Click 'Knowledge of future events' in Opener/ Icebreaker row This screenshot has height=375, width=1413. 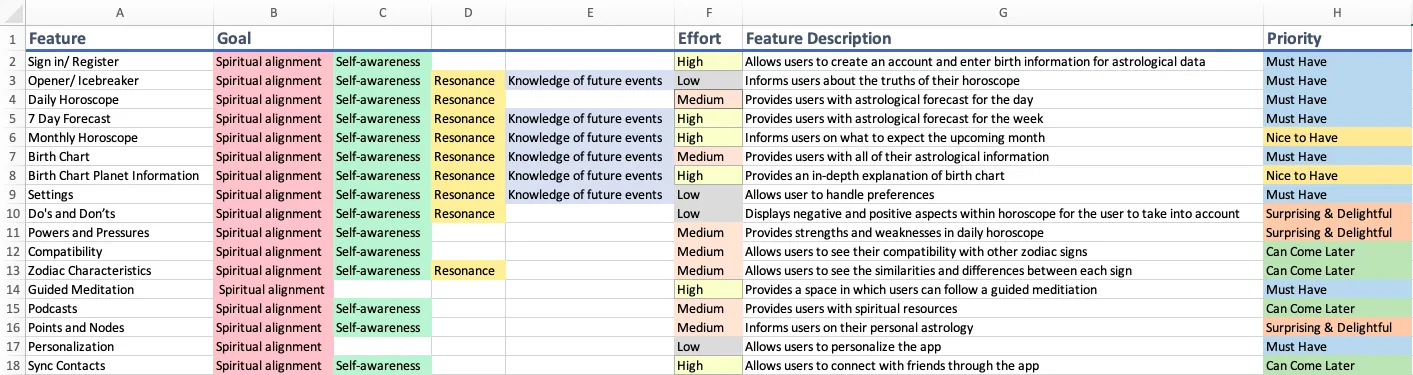pos(590,81)
